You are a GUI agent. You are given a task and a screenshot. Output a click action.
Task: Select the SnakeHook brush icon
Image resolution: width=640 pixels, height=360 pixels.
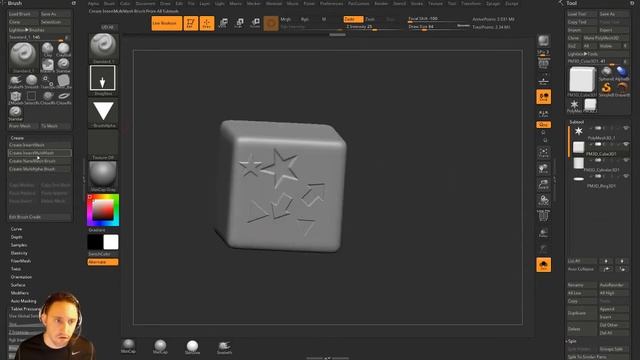(16, 81)
